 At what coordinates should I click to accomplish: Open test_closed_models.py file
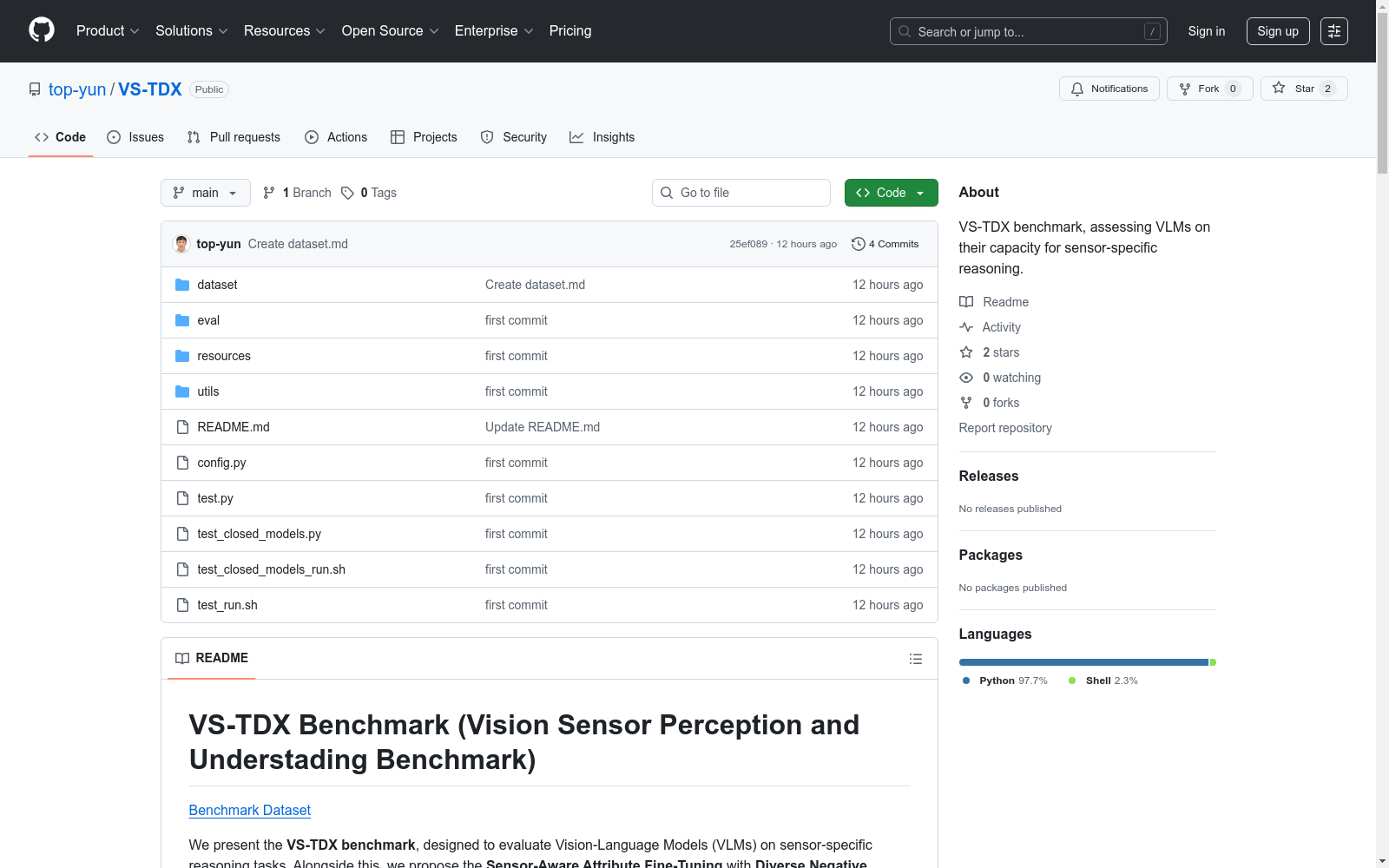tap(260, 534)
